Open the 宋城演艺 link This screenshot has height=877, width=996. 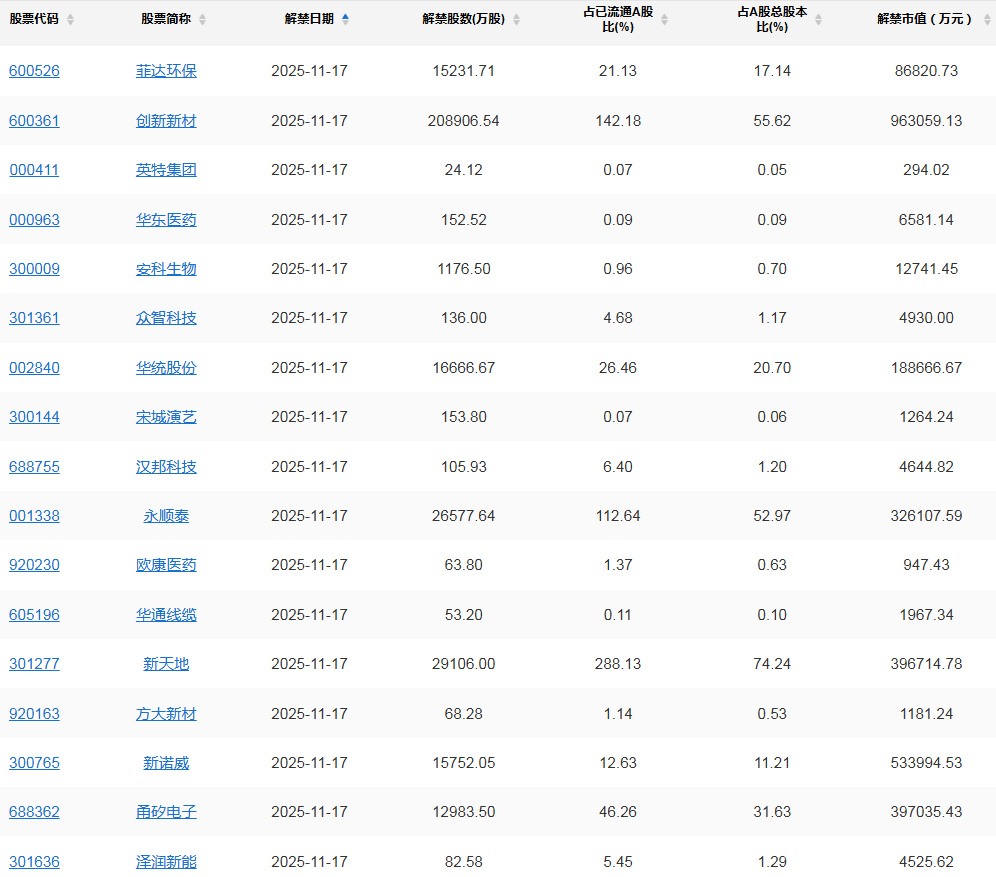click(x=166, y=417)
